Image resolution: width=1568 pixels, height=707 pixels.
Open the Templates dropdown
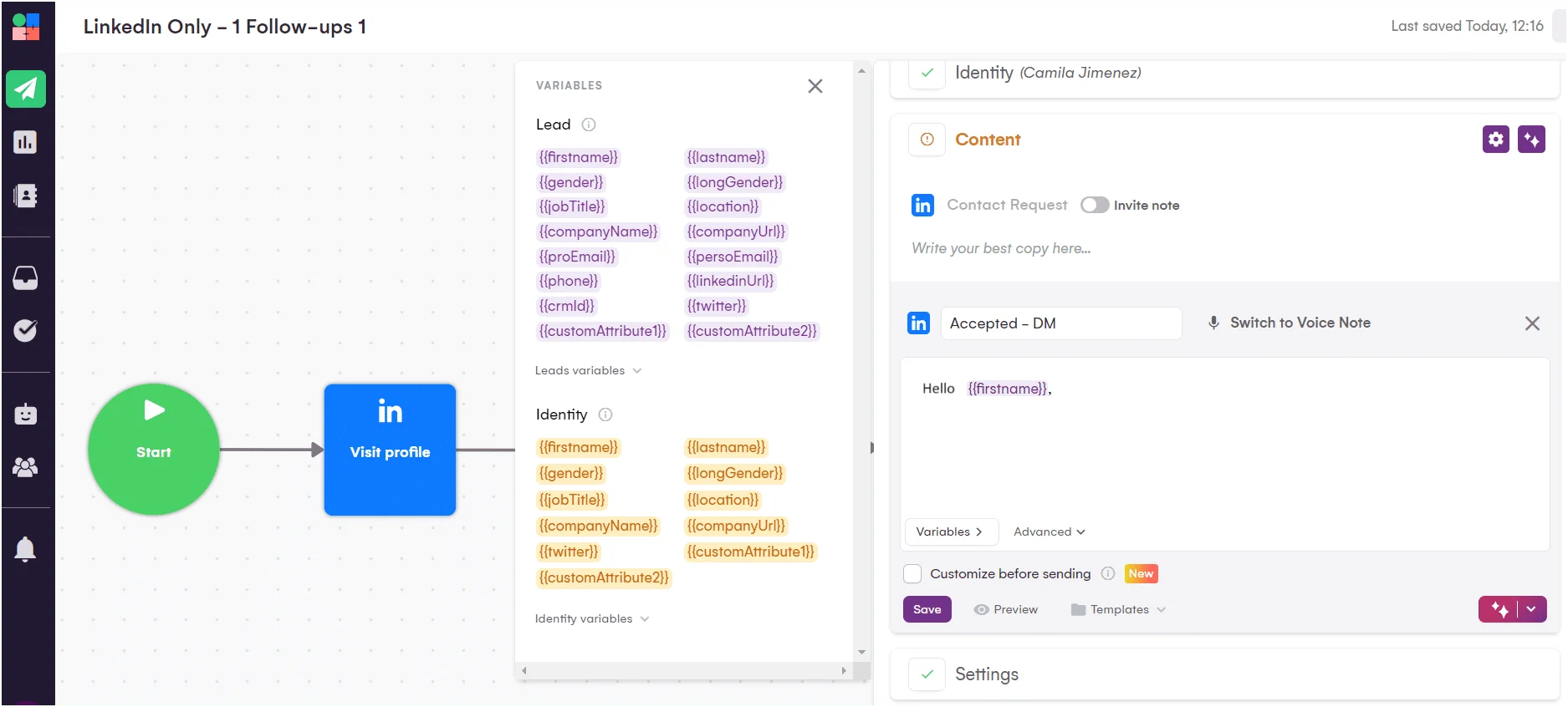pos(1118,609)
